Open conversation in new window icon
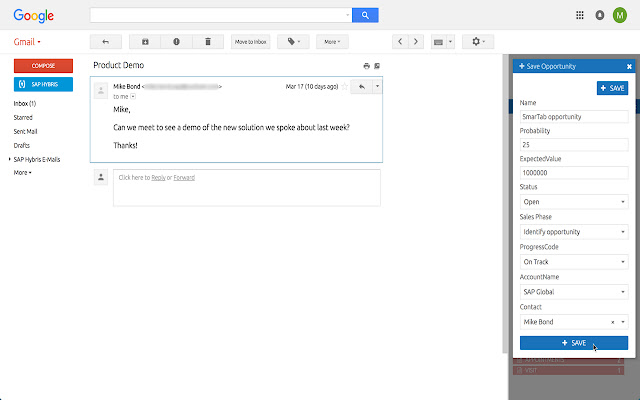Screen dimensions: 640x400 [x=377, y=66]
